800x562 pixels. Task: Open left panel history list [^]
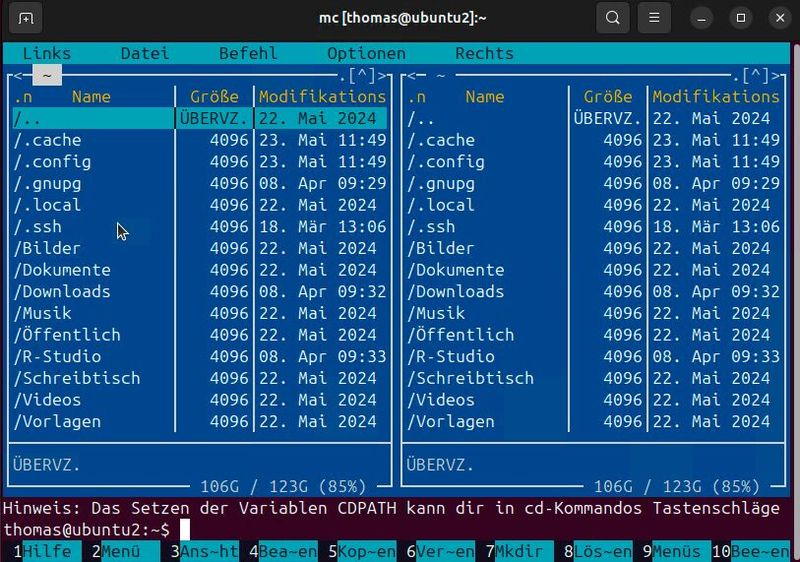coord(362,76)
